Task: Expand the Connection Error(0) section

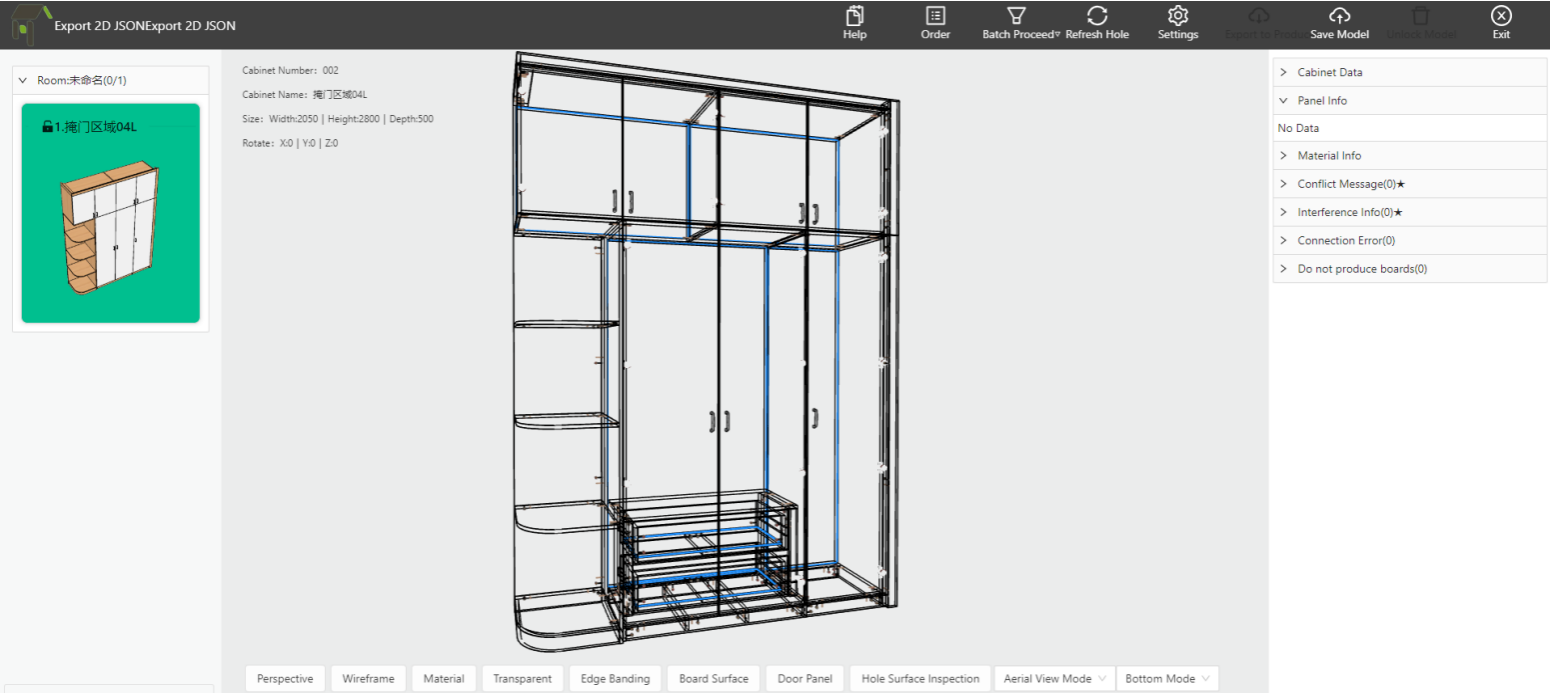Action: (x=1409, y=241)
